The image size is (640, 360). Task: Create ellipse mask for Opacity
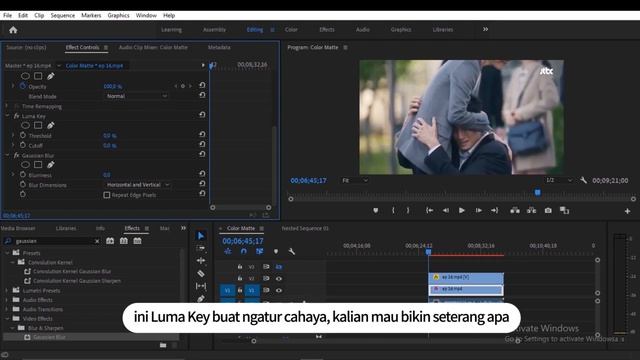click(x=25, y=76)
